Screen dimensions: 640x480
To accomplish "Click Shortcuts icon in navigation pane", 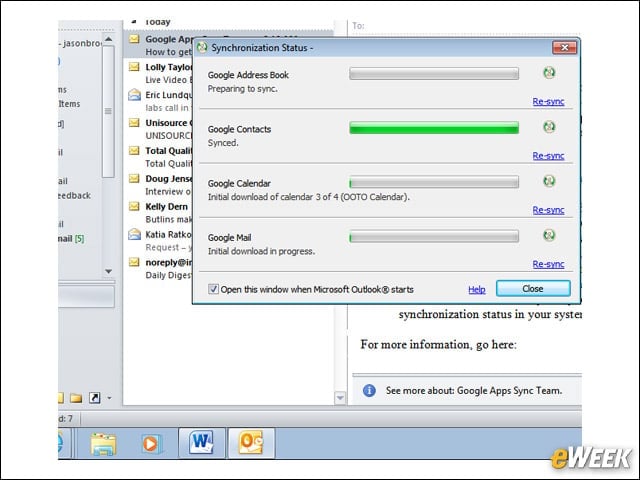I will tap(94, 397).
